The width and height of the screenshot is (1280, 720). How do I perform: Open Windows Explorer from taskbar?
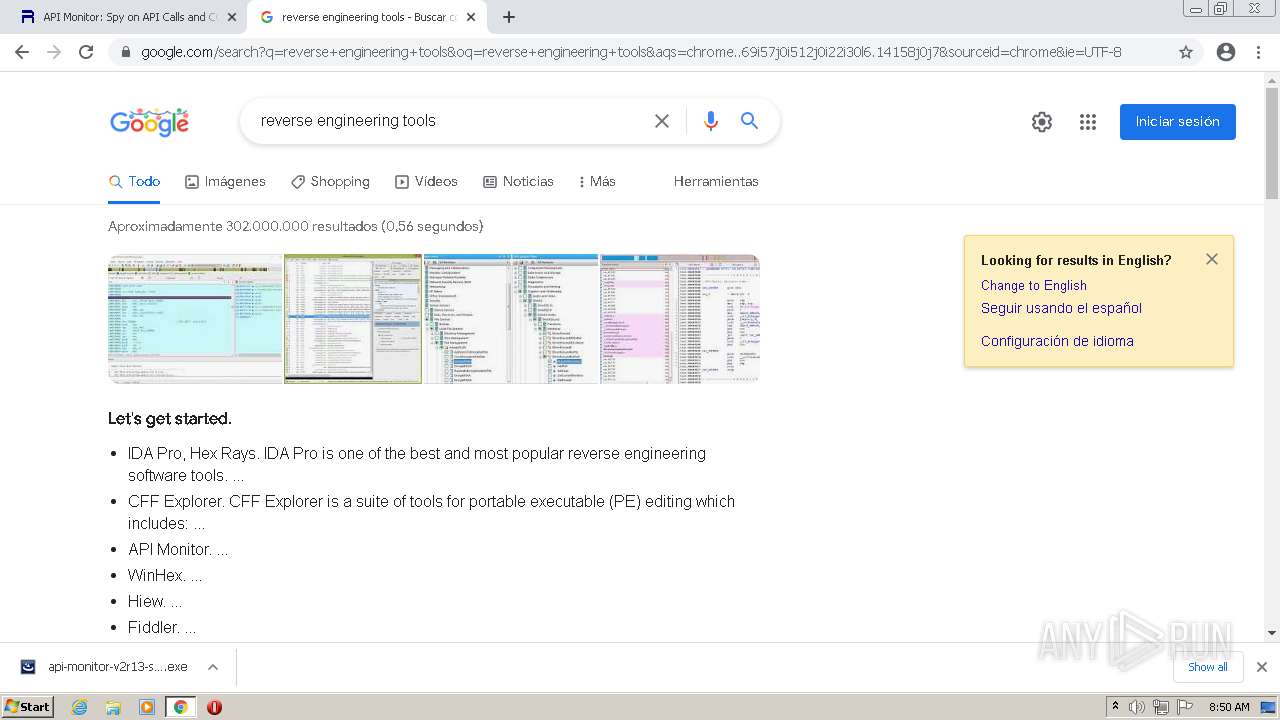coord(113,707)
